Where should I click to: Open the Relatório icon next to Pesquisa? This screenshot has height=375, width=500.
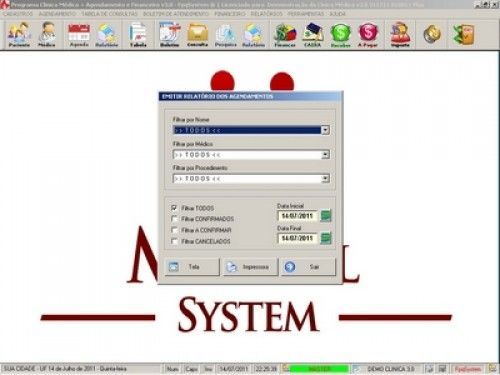click(253, 35)
